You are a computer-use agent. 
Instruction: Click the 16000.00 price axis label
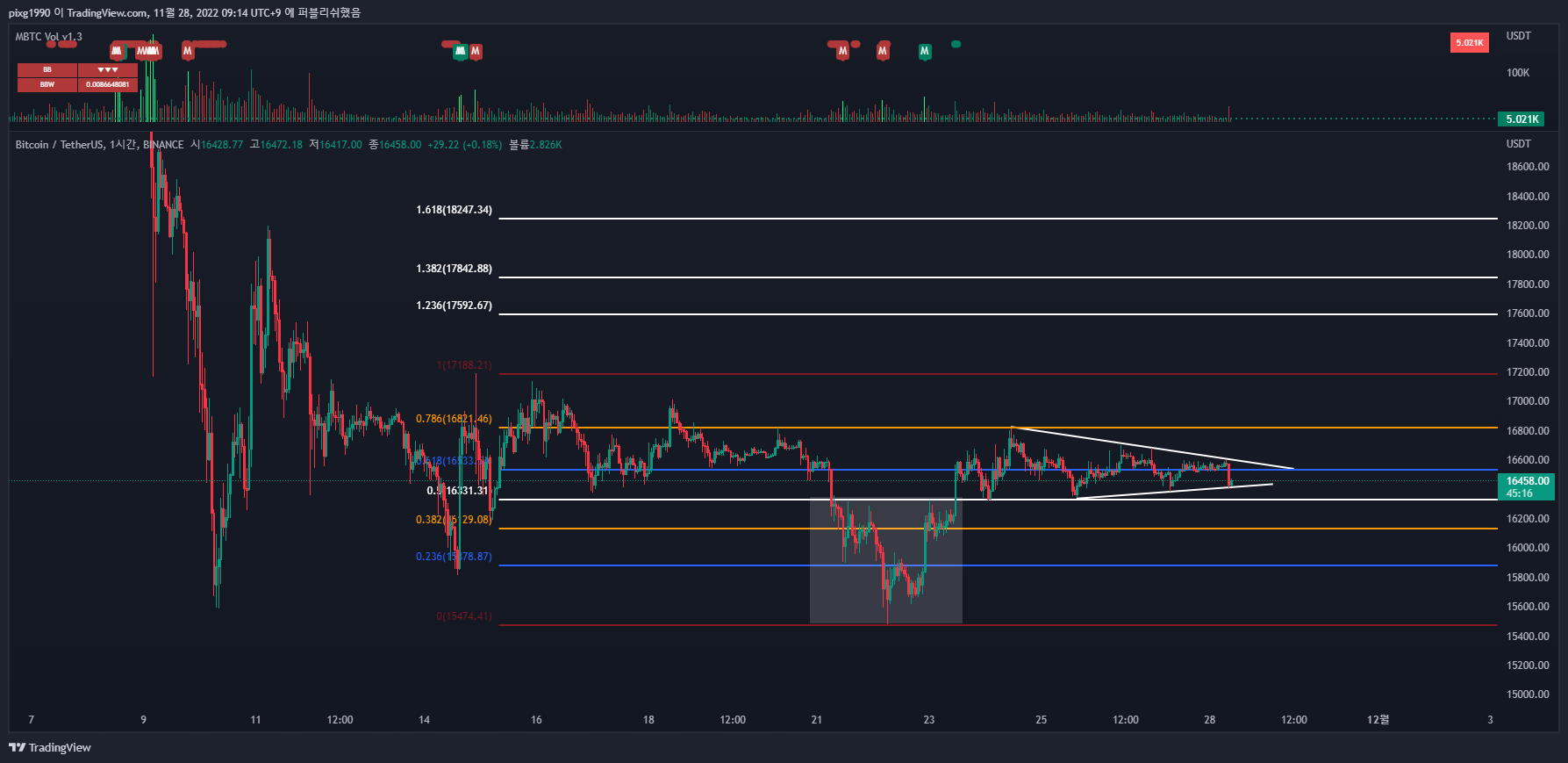click(1528, 548)
